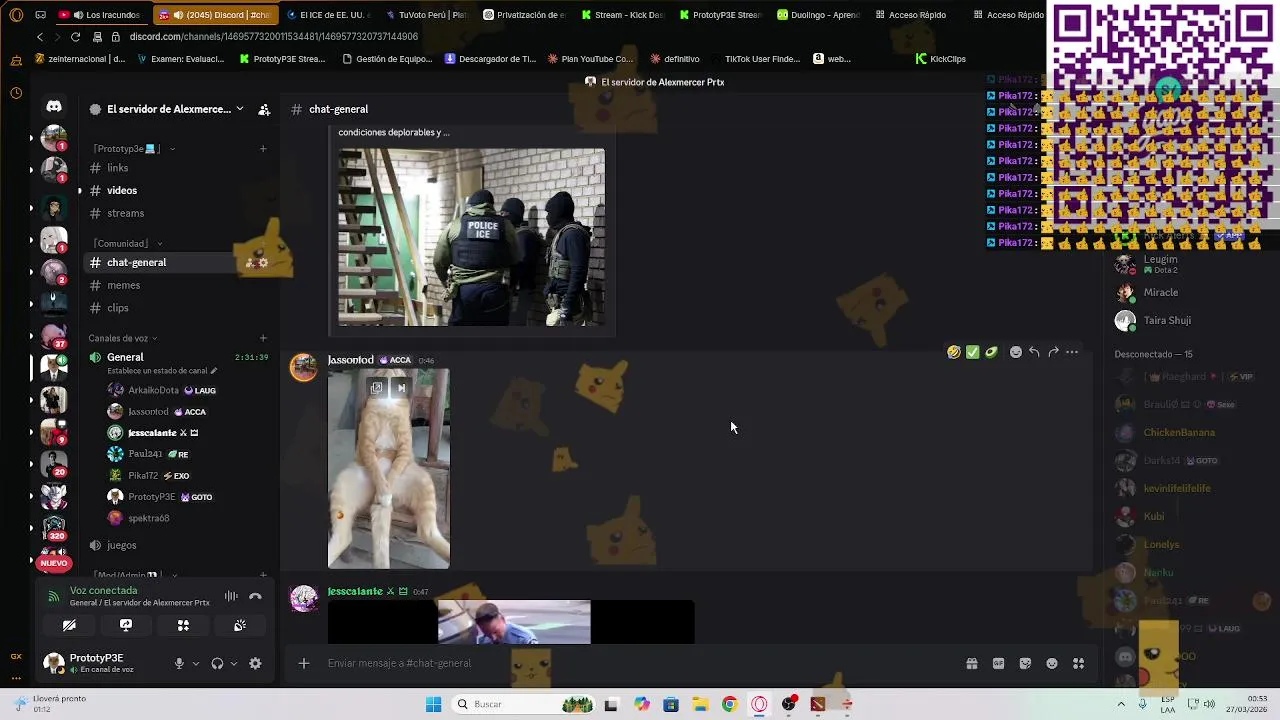Open the soundboard in the voice panel
The width and height of the screenshot is (1280, 720).
240,625
